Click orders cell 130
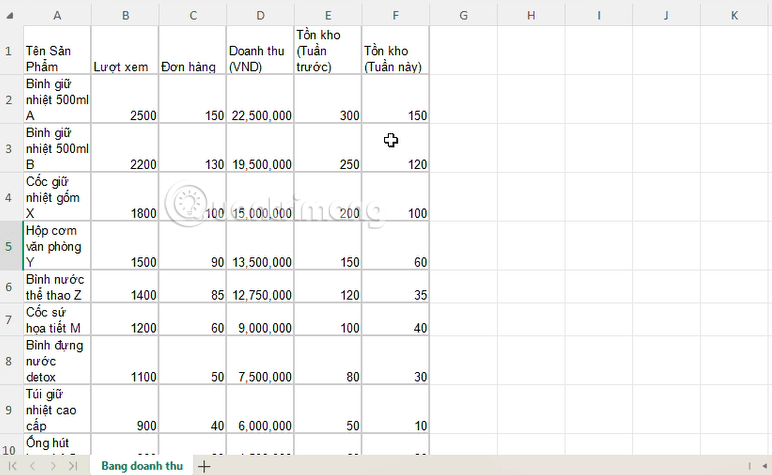772x475 pixels. pyautogui.click(x=193, y=148)
